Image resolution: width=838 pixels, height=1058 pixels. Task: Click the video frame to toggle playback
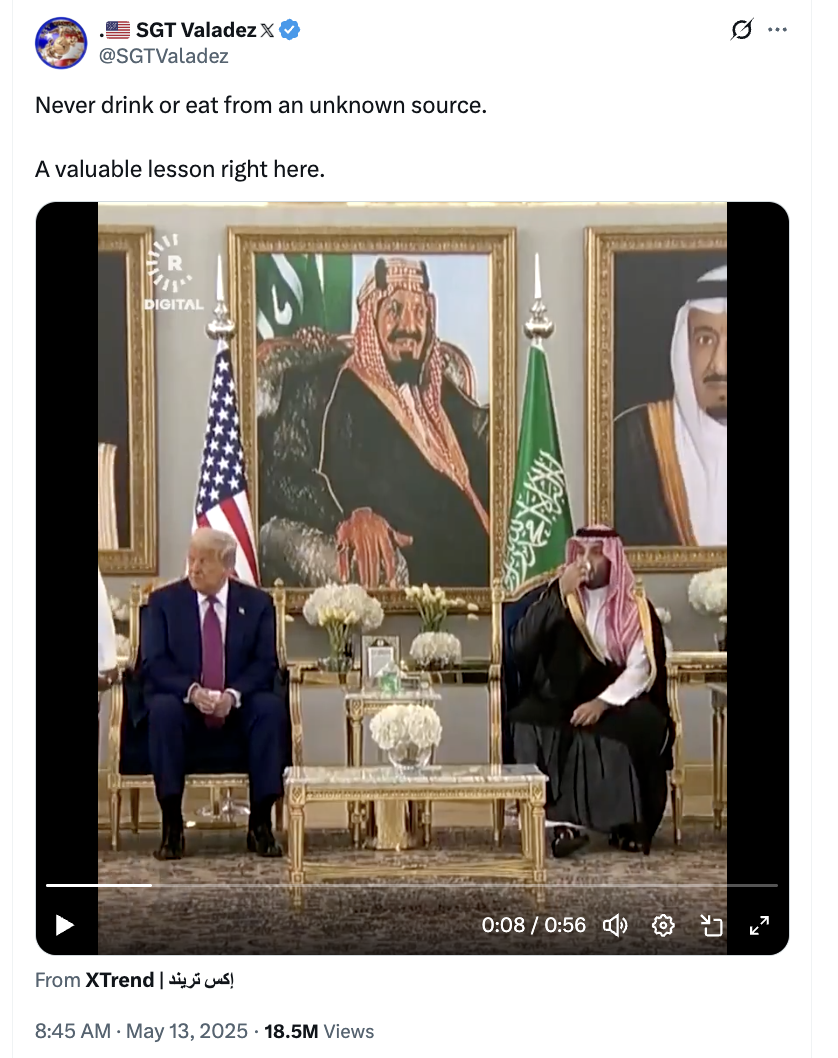point(412,540)
